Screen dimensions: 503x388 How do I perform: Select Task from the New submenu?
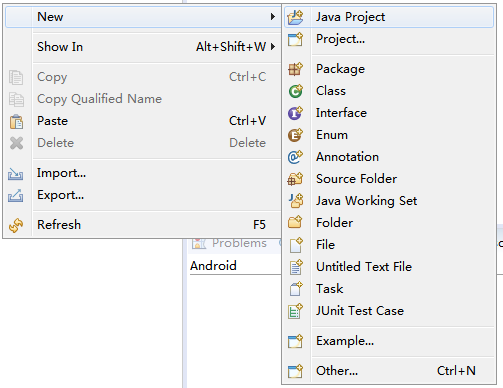[389, 289]
